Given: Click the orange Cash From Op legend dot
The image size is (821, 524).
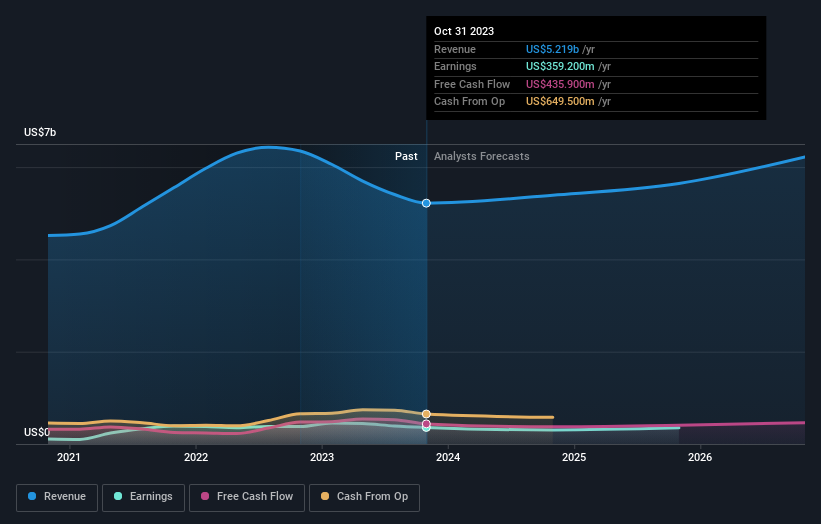Looking at the screenshot, I should pyautogui.click(x=325, y=496).
